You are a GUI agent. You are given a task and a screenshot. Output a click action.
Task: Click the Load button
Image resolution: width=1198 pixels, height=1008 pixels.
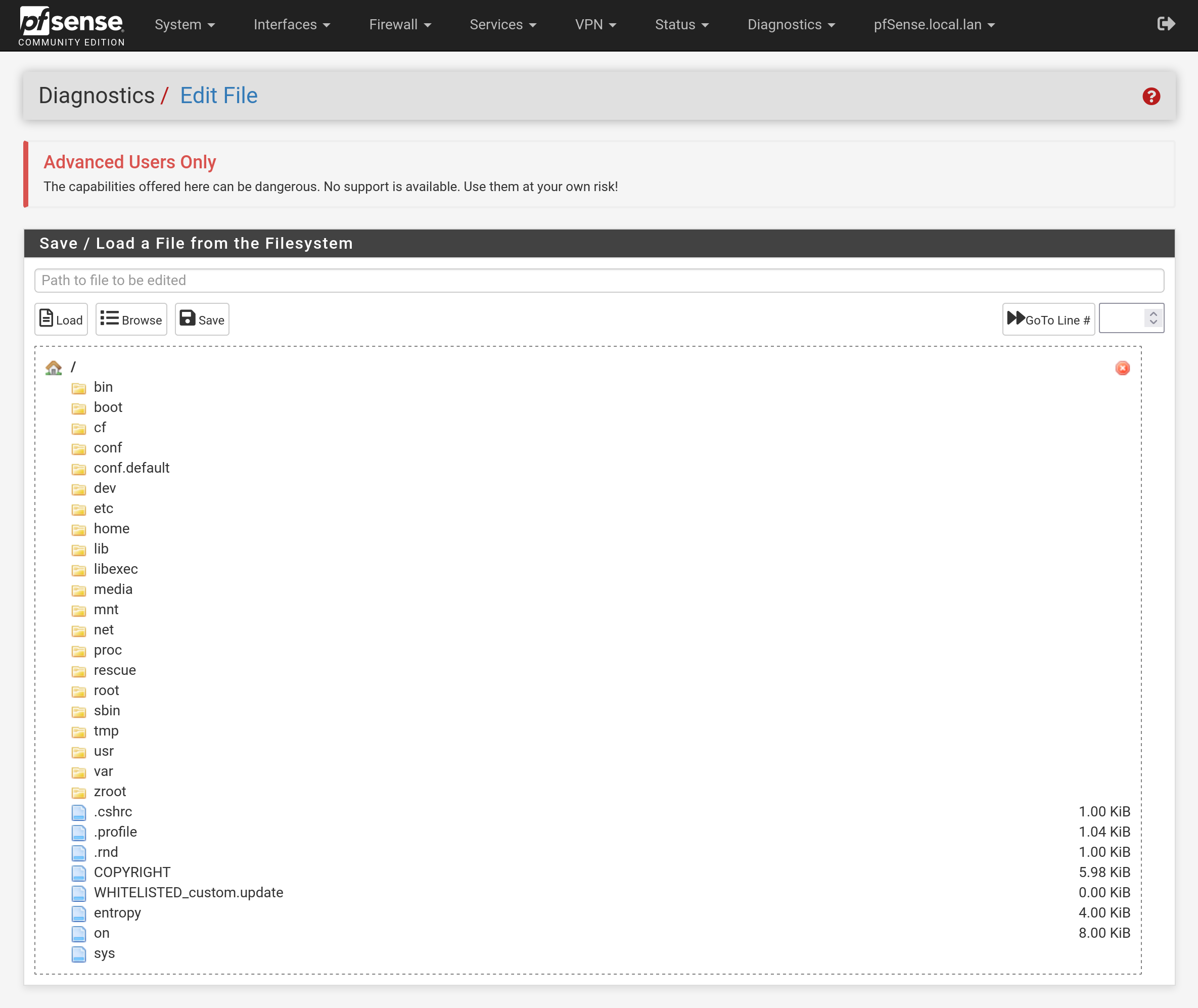61,319
